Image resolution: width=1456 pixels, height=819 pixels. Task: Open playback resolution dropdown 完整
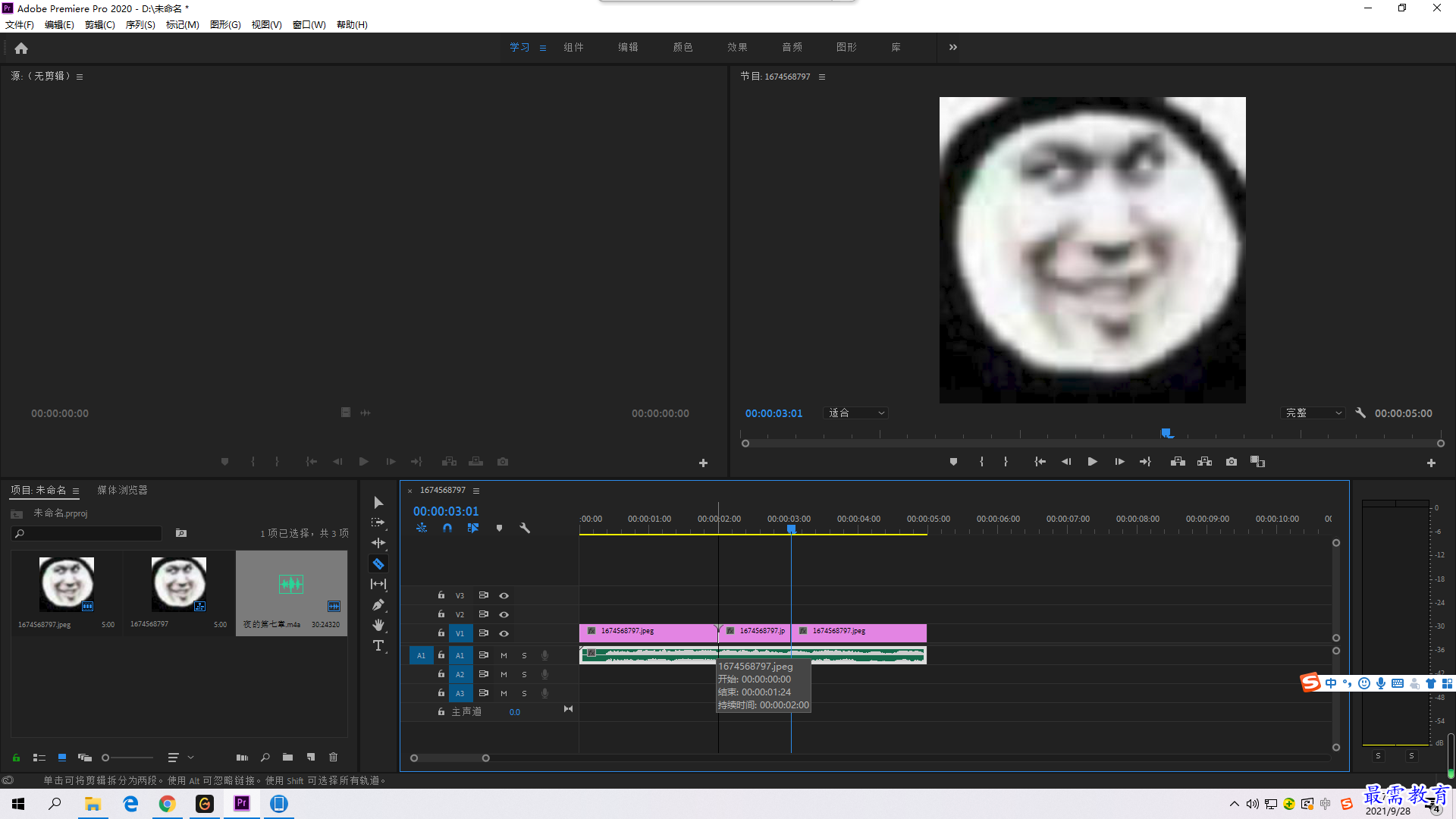click(1313, 413)
